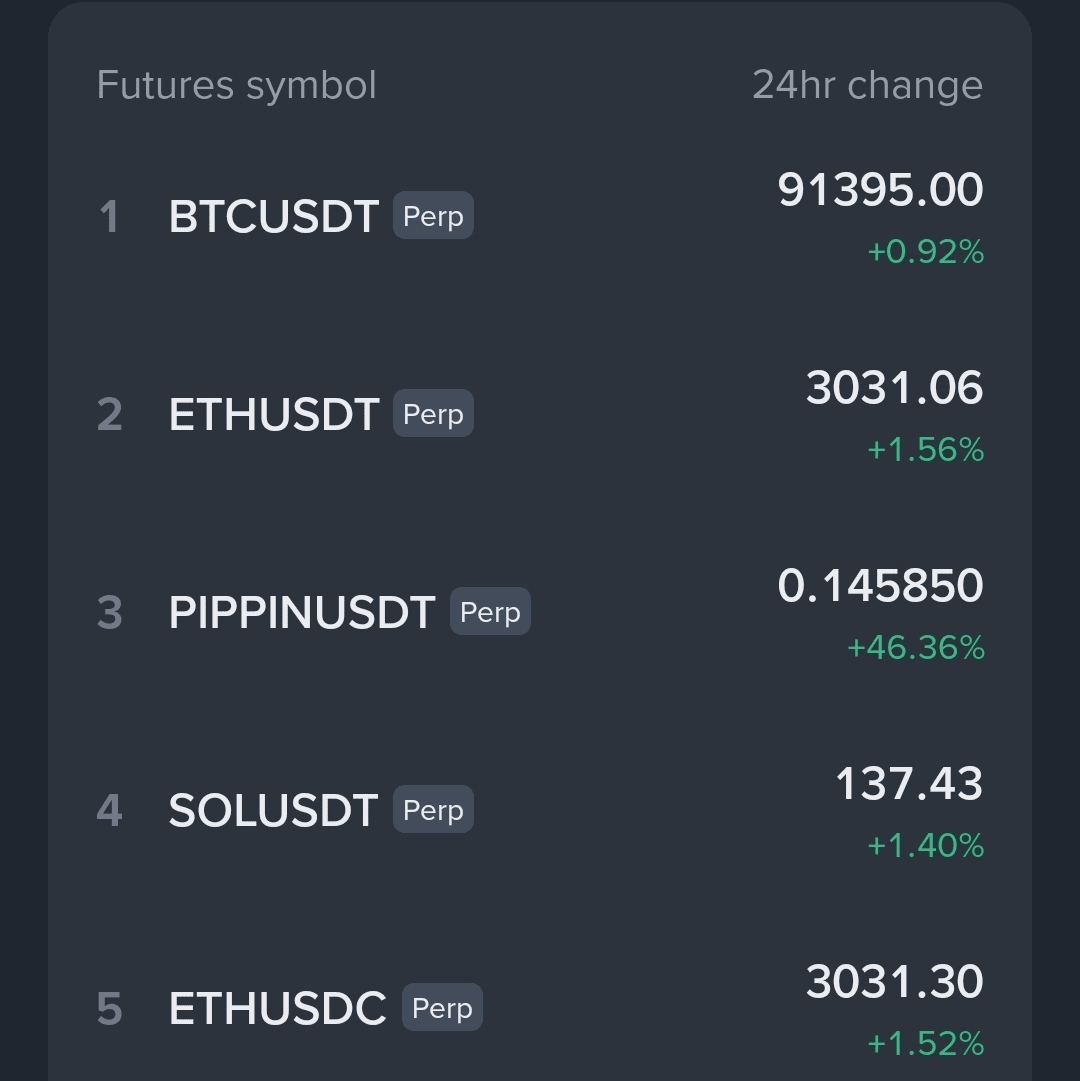Click the Futures symbol column header
Viewport: 1080px width, 1081px height.
tap(237, 86)
